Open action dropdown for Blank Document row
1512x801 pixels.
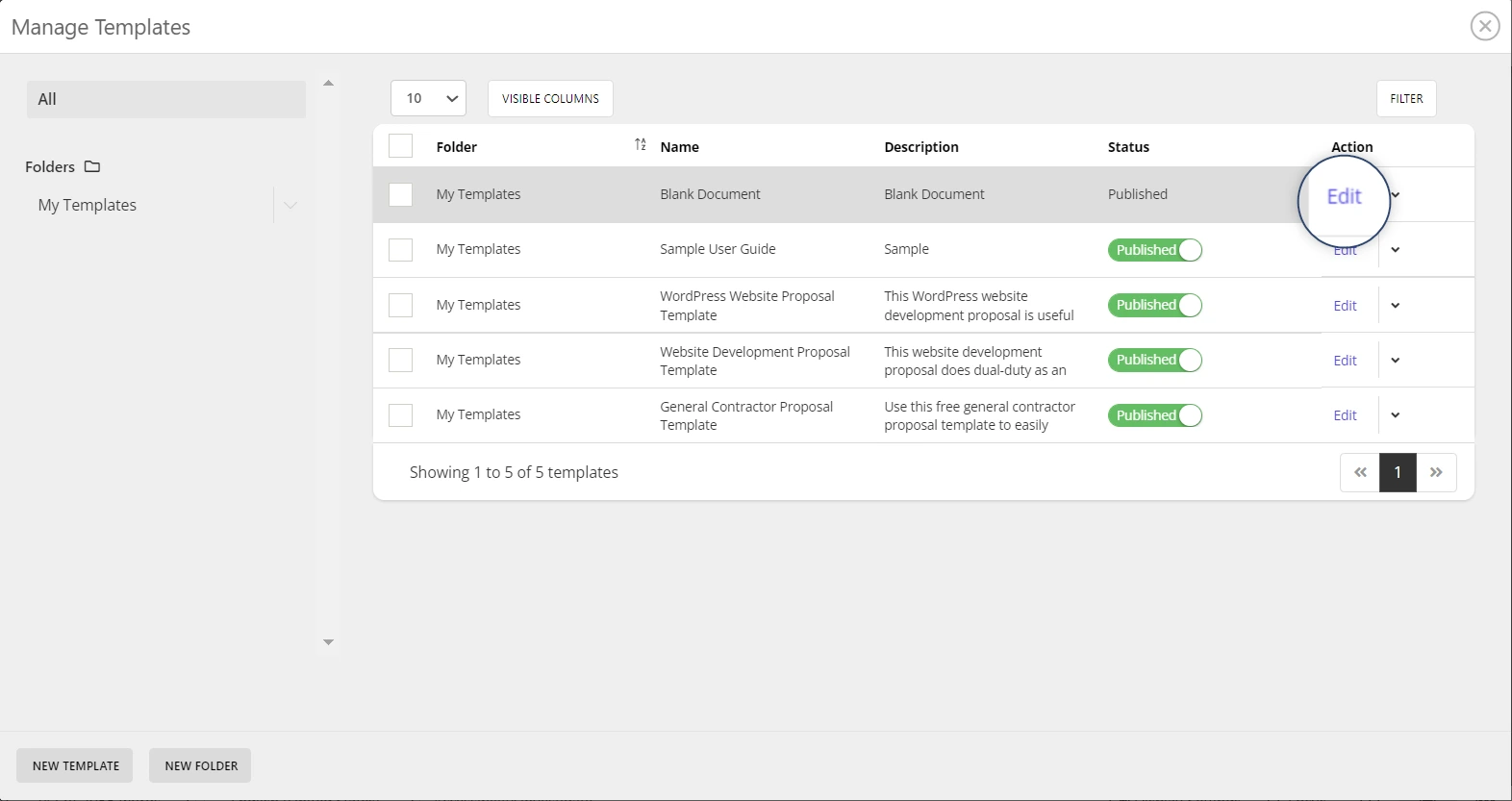pos(1396,194)
